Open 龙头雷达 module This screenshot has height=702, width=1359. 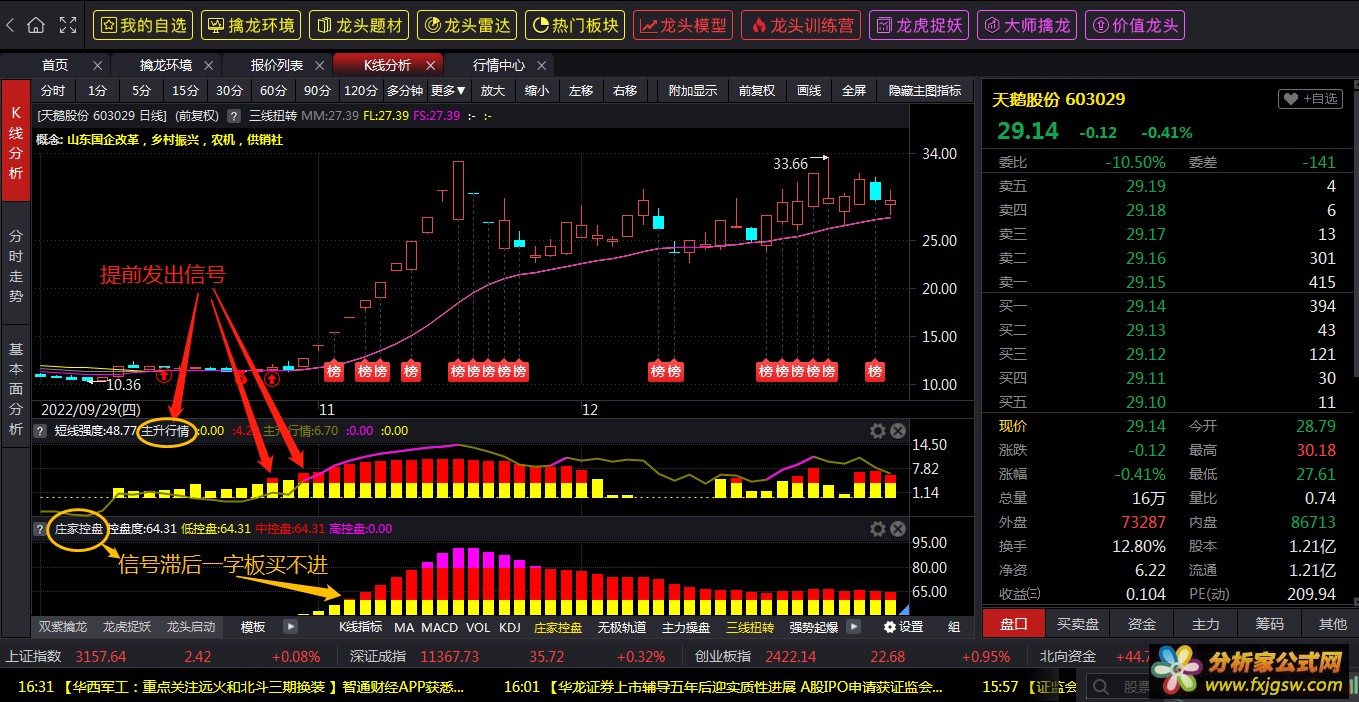(x=467, y=25)
